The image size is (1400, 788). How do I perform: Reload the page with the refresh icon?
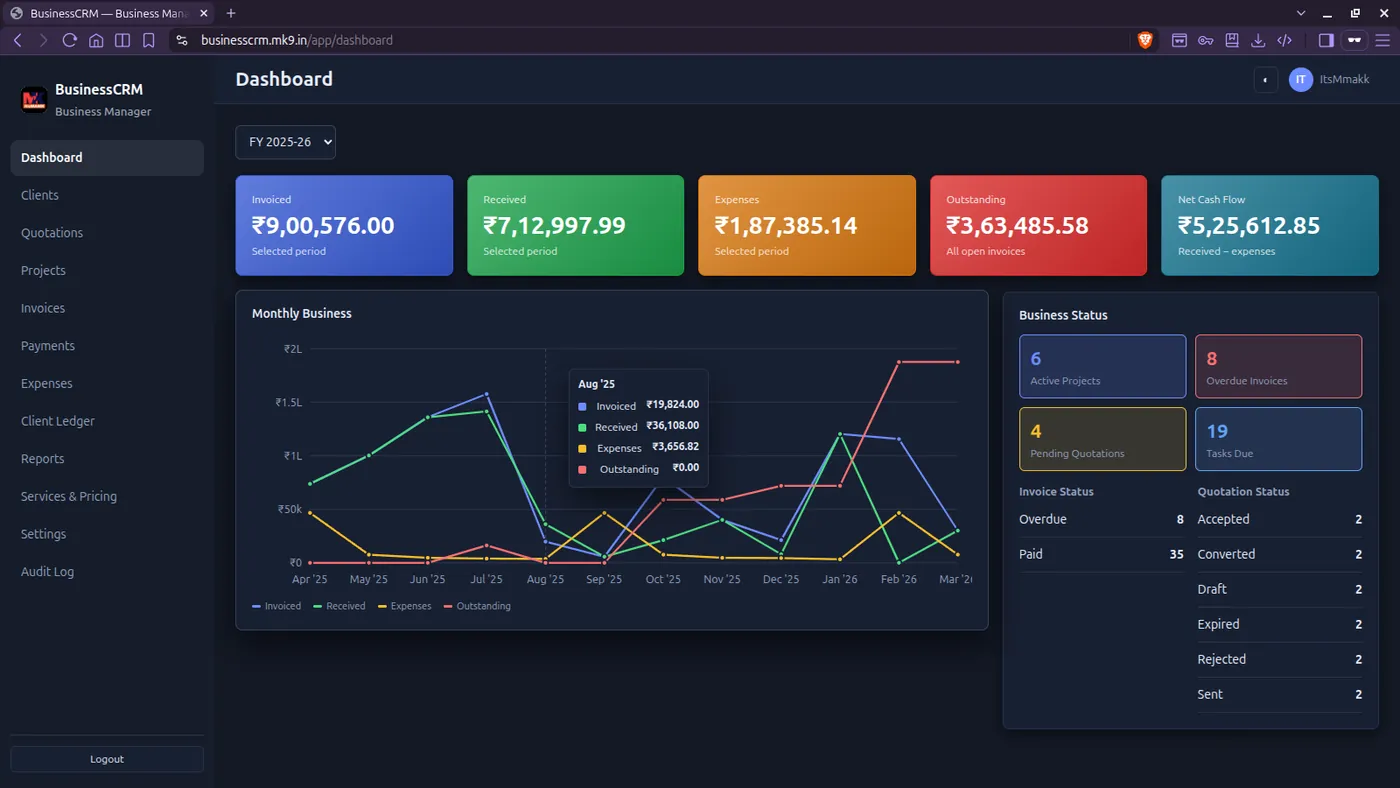click(70, 40)
